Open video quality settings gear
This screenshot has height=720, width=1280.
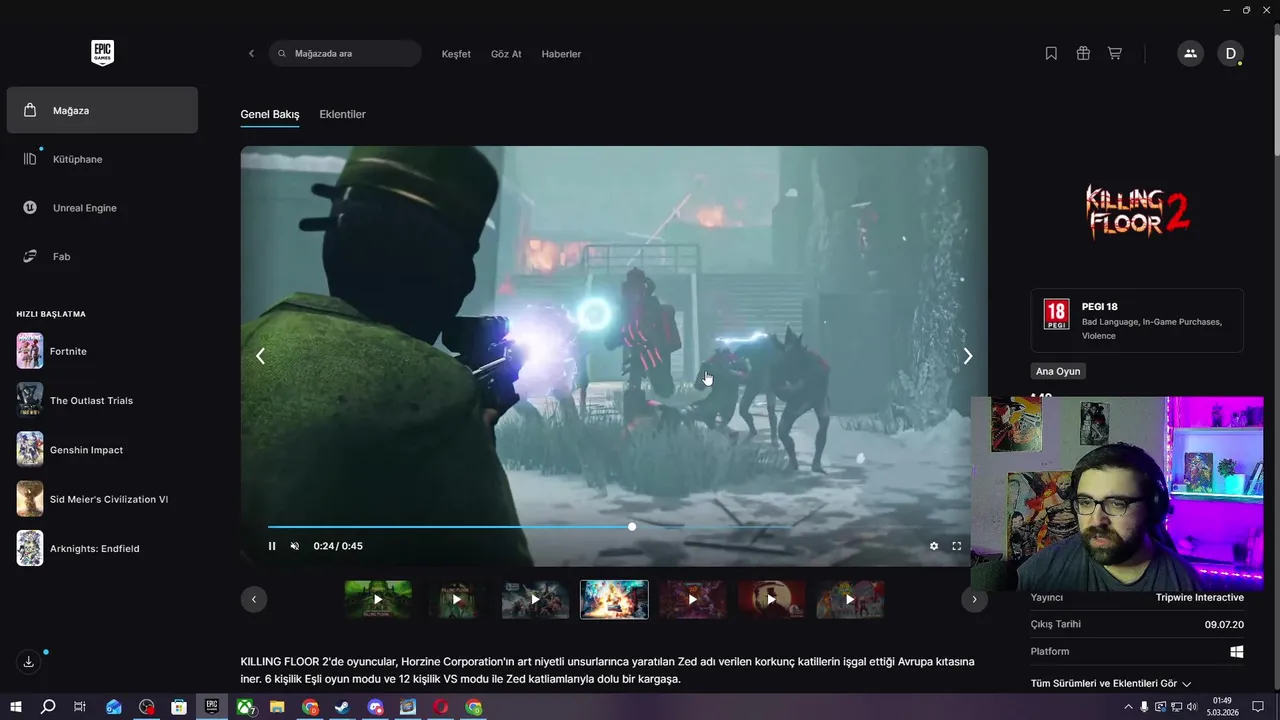coord(934,546)
